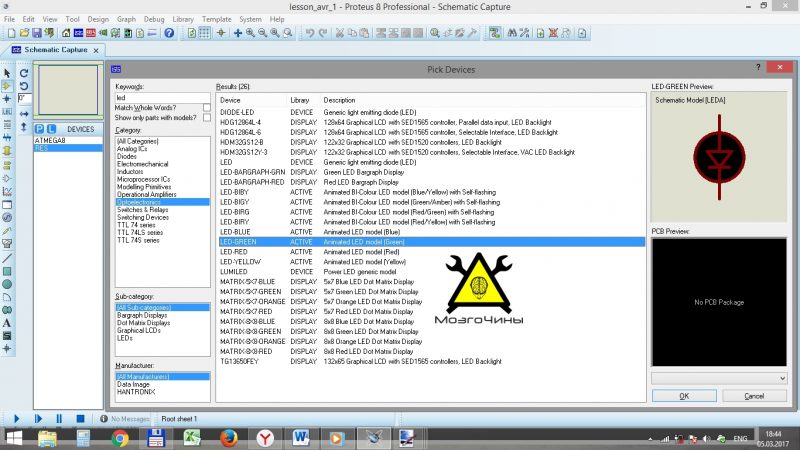Start simulation with Play button

[16, 419]
